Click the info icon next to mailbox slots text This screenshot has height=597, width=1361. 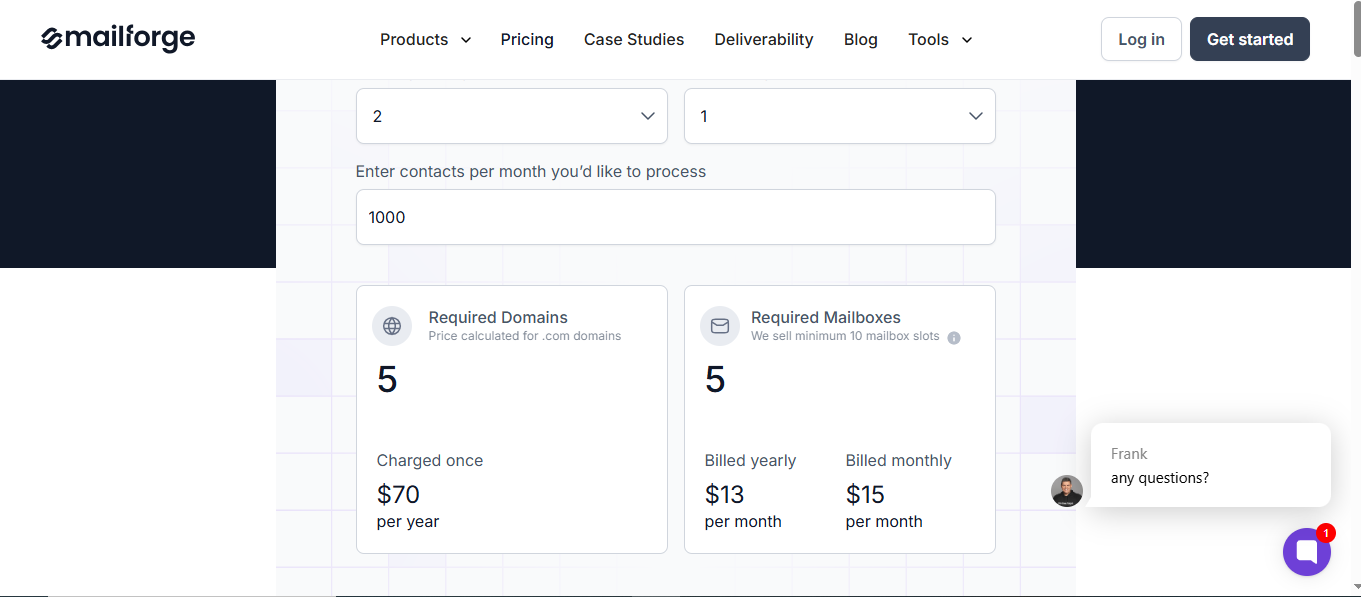(x=953, y=337)
